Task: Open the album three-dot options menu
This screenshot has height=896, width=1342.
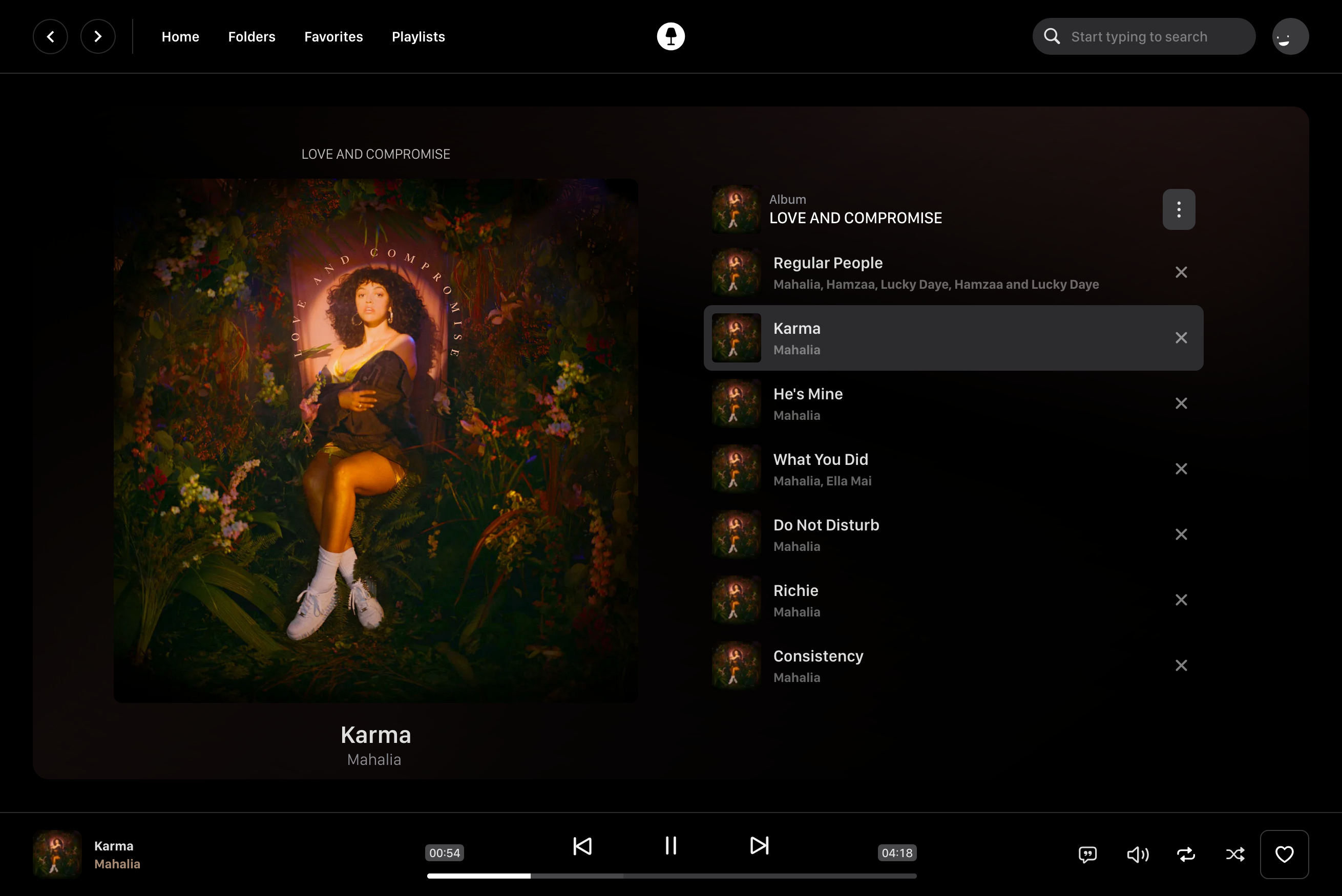Action: [x=1179, y=209]
